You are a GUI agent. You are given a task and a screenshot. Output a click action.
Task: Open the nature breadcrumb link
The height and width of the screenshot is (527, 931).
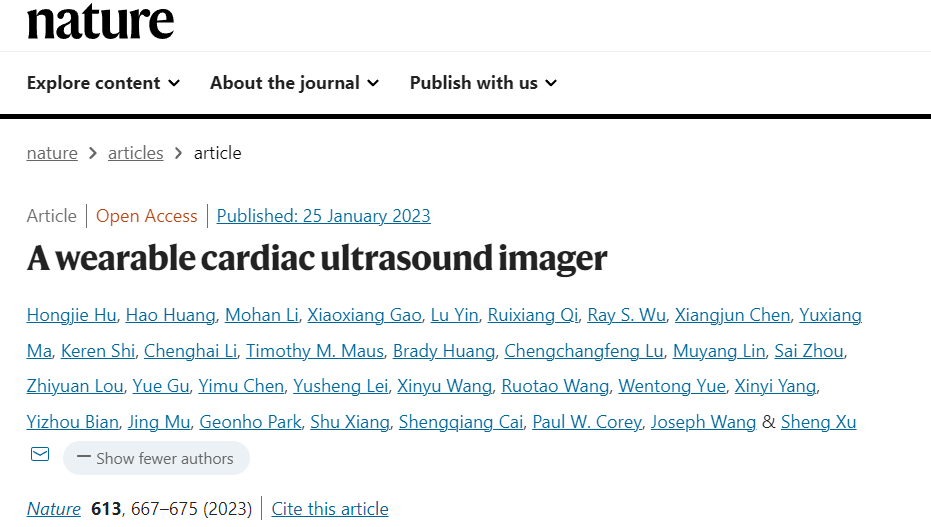pos(52,153)
